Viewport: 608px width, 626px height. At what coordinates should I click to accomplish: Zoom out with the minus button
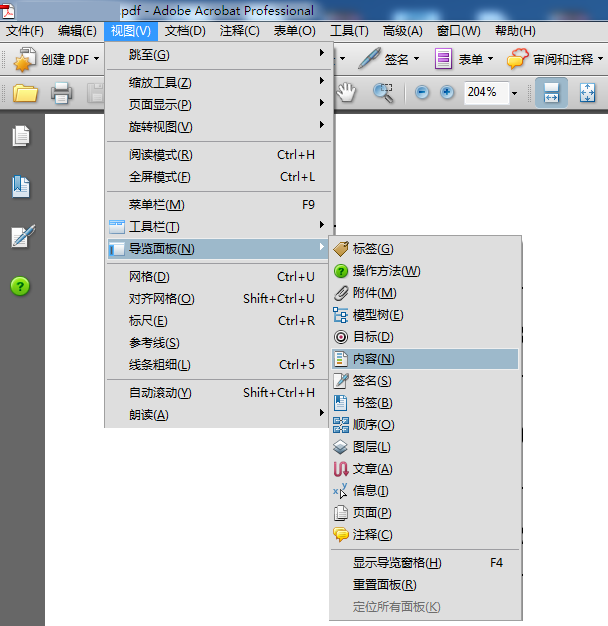coord(422,93)
